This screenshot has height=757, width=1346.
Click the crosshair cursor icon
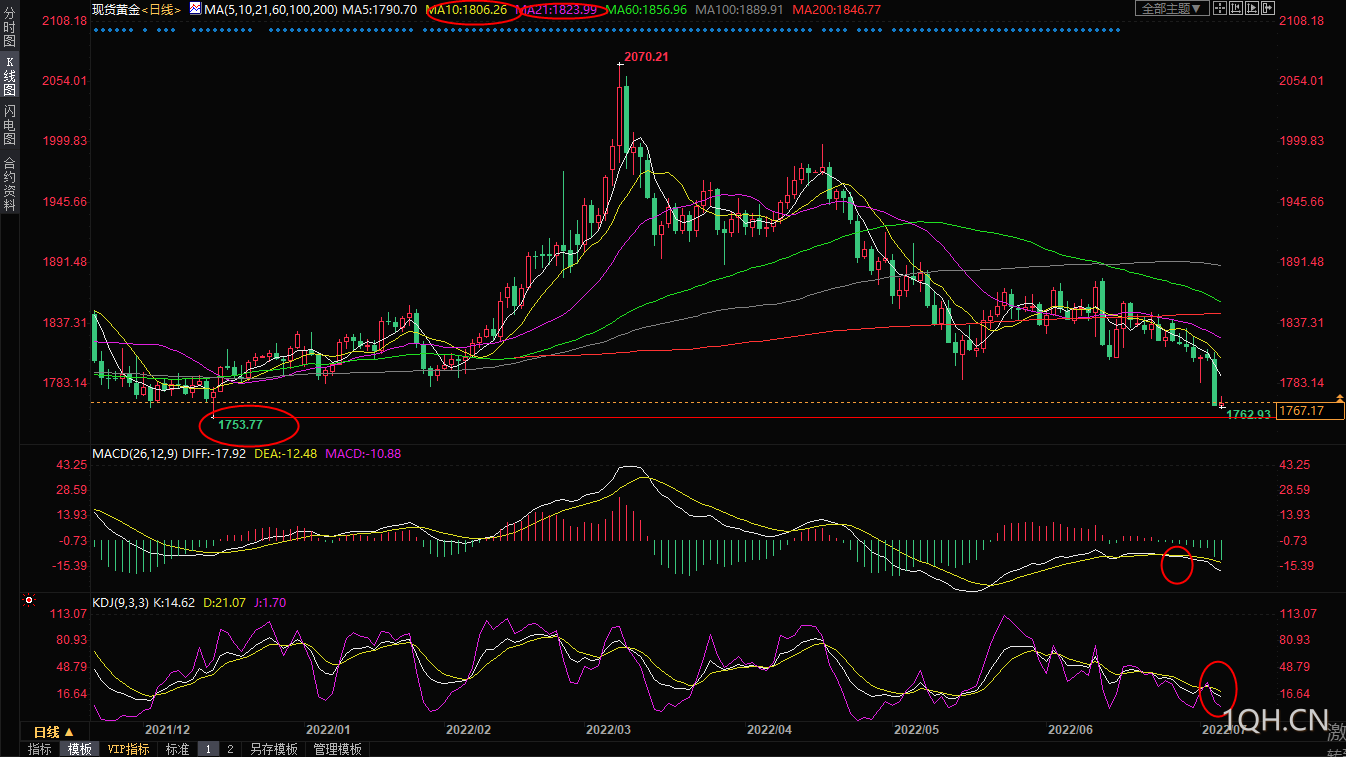pyautogui.click(x=1220, y=8)
